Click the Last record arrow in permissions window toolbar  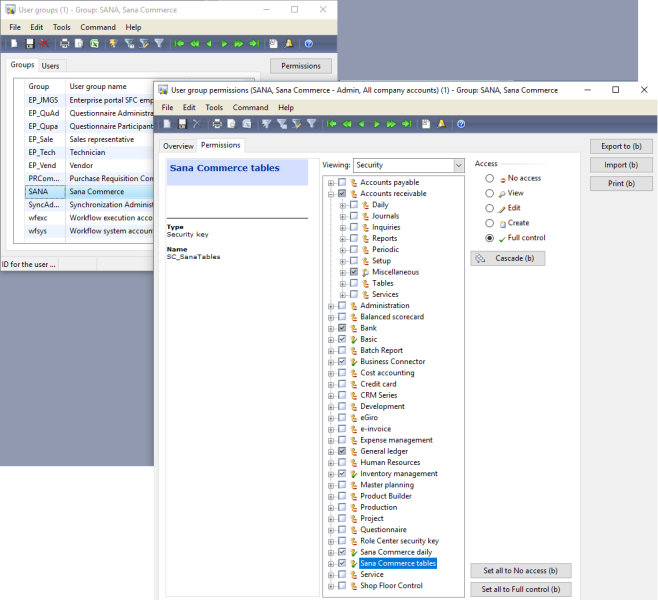click(407, 124)
